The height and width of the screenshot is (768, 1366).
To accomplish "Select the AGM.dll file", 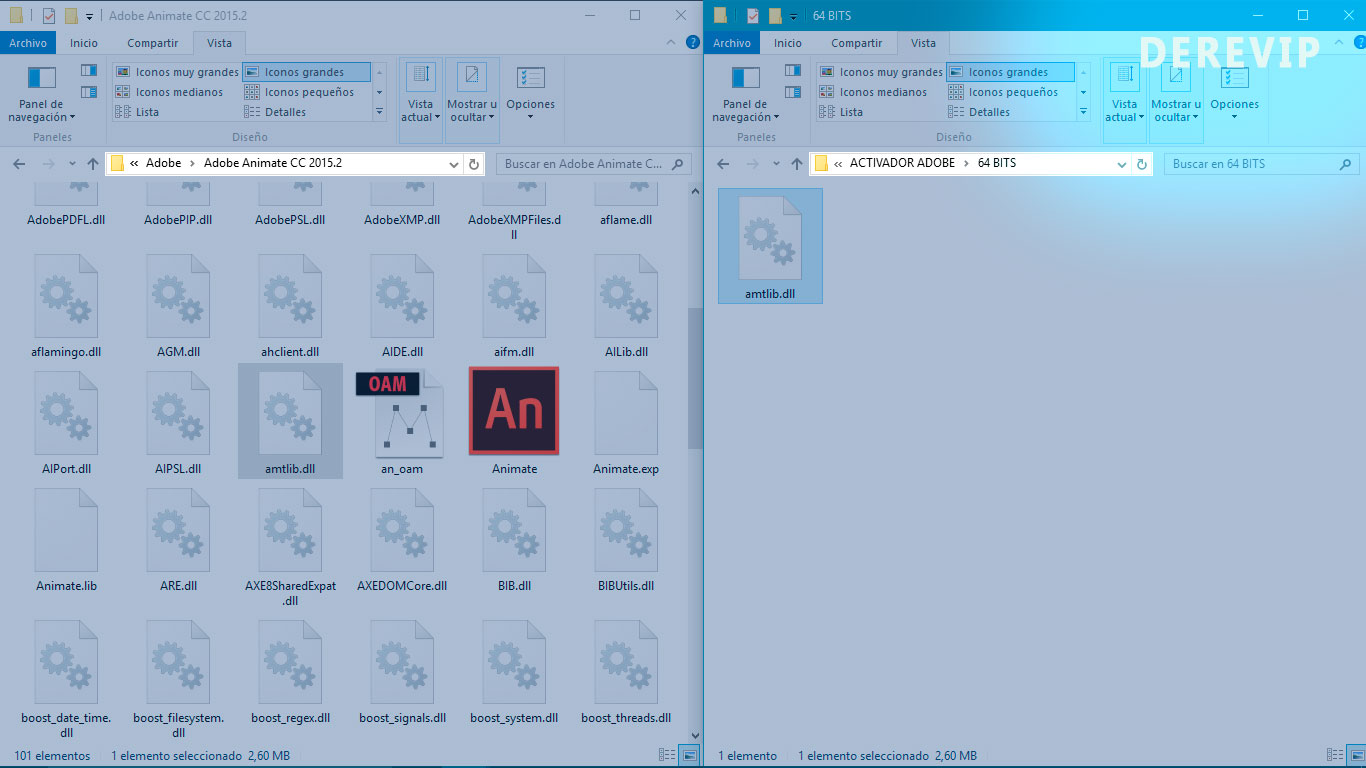I will coord(178,305).
